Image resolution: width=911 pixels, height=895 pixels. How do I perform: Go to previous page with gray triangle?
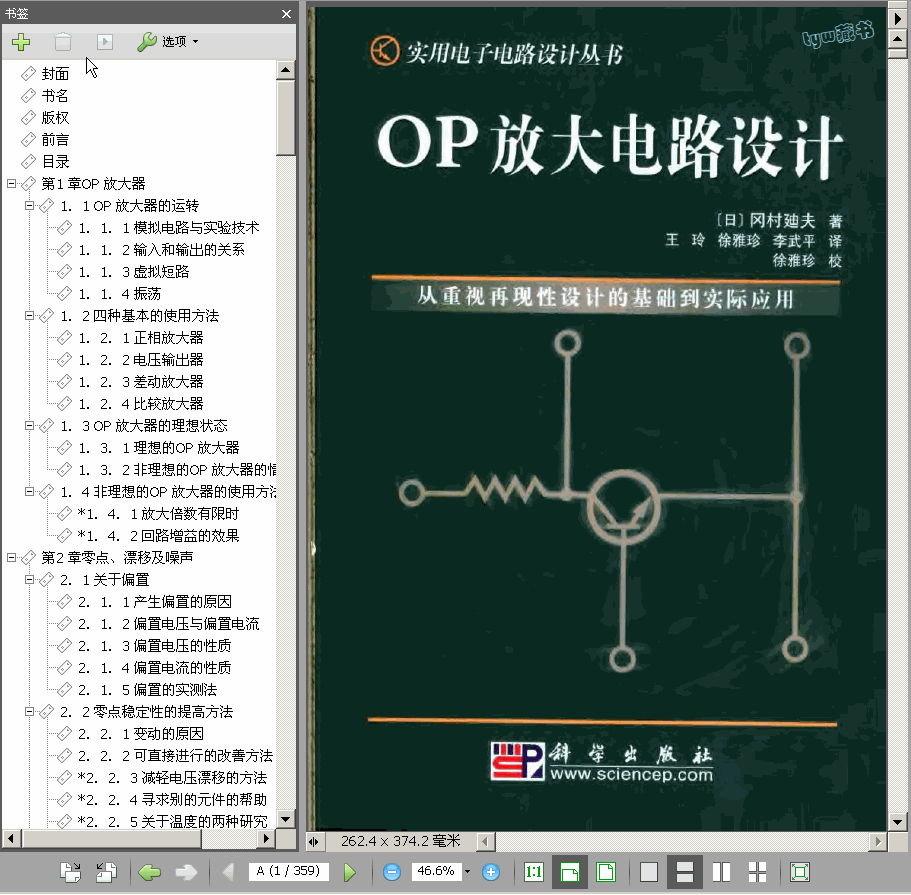228,872
